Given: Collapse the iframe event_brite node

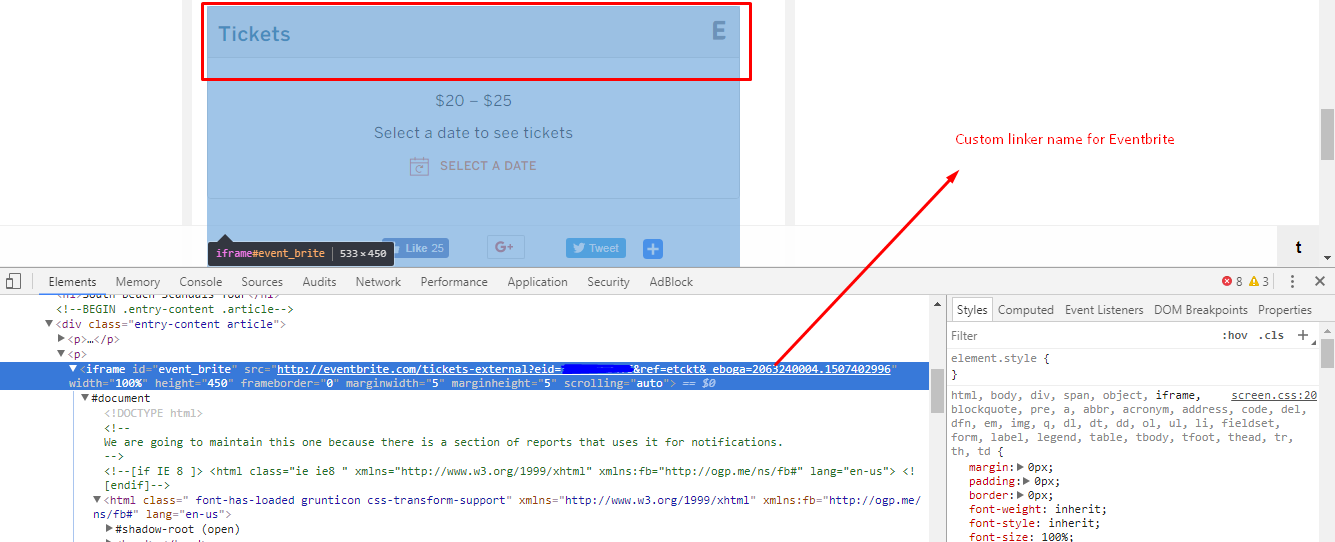Looking at the screenshot, I should [x=73, y=369].
